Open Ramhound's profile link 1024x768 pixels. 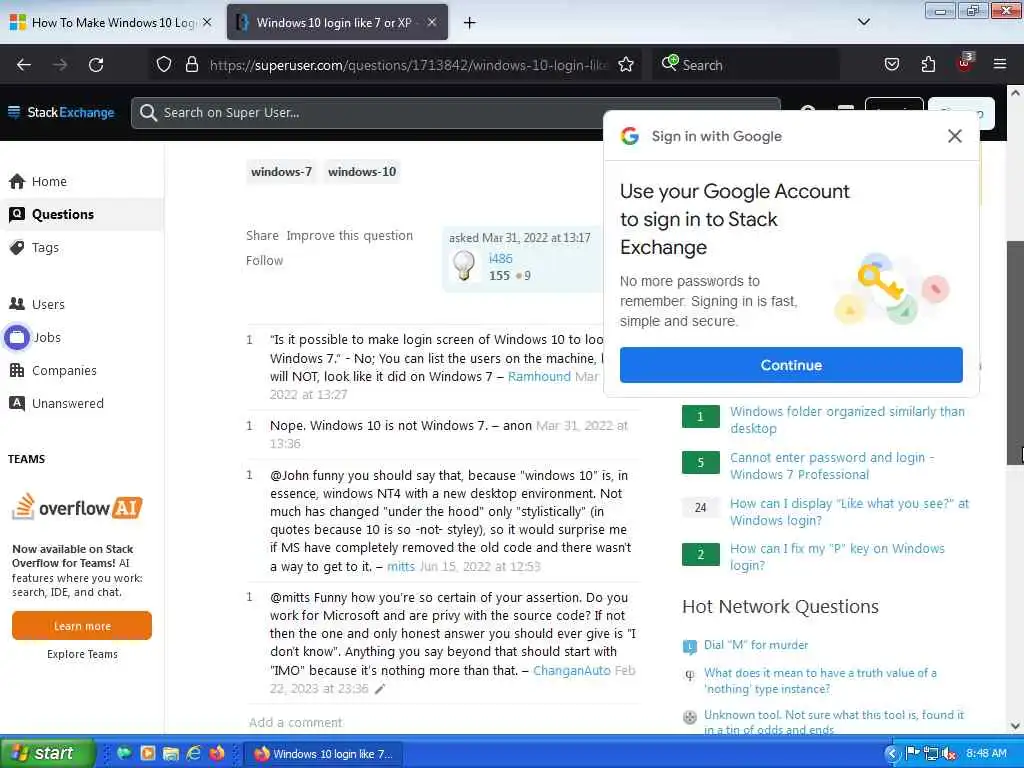tap(539, 376)
